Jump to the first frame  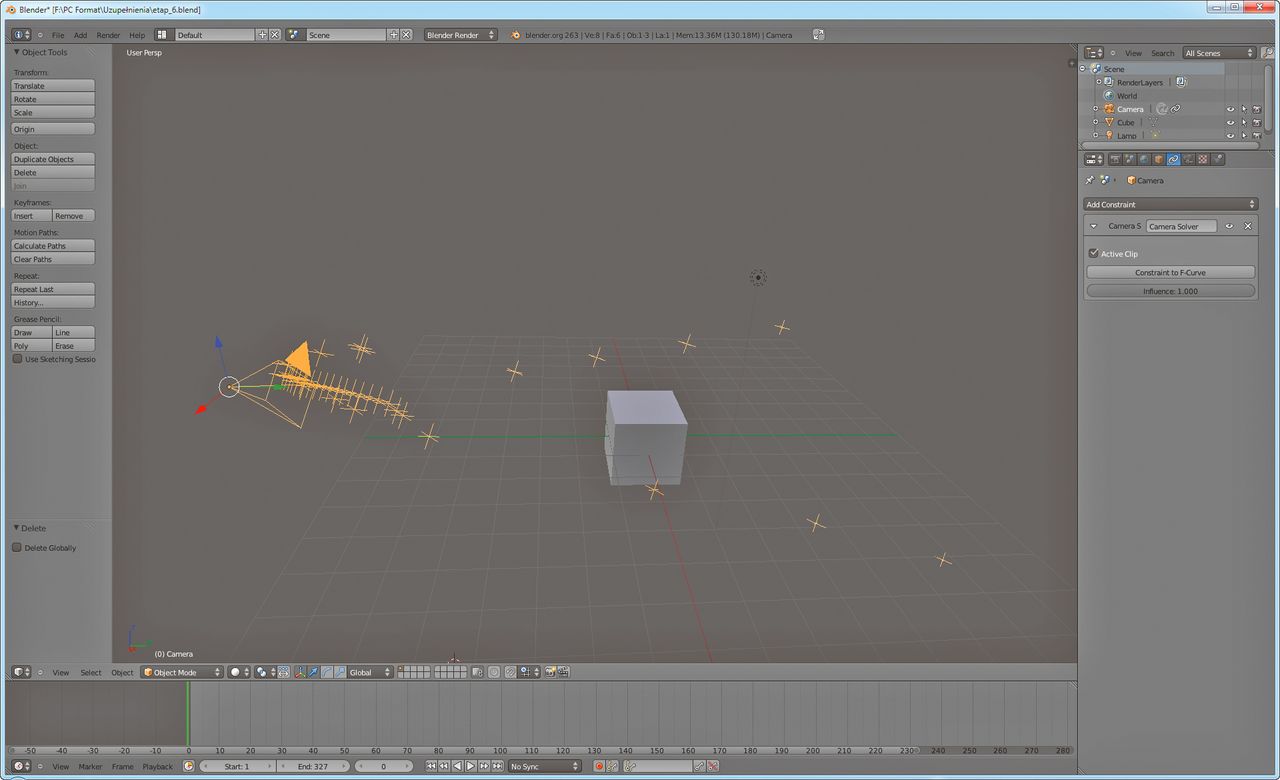(x=431, y=766)
